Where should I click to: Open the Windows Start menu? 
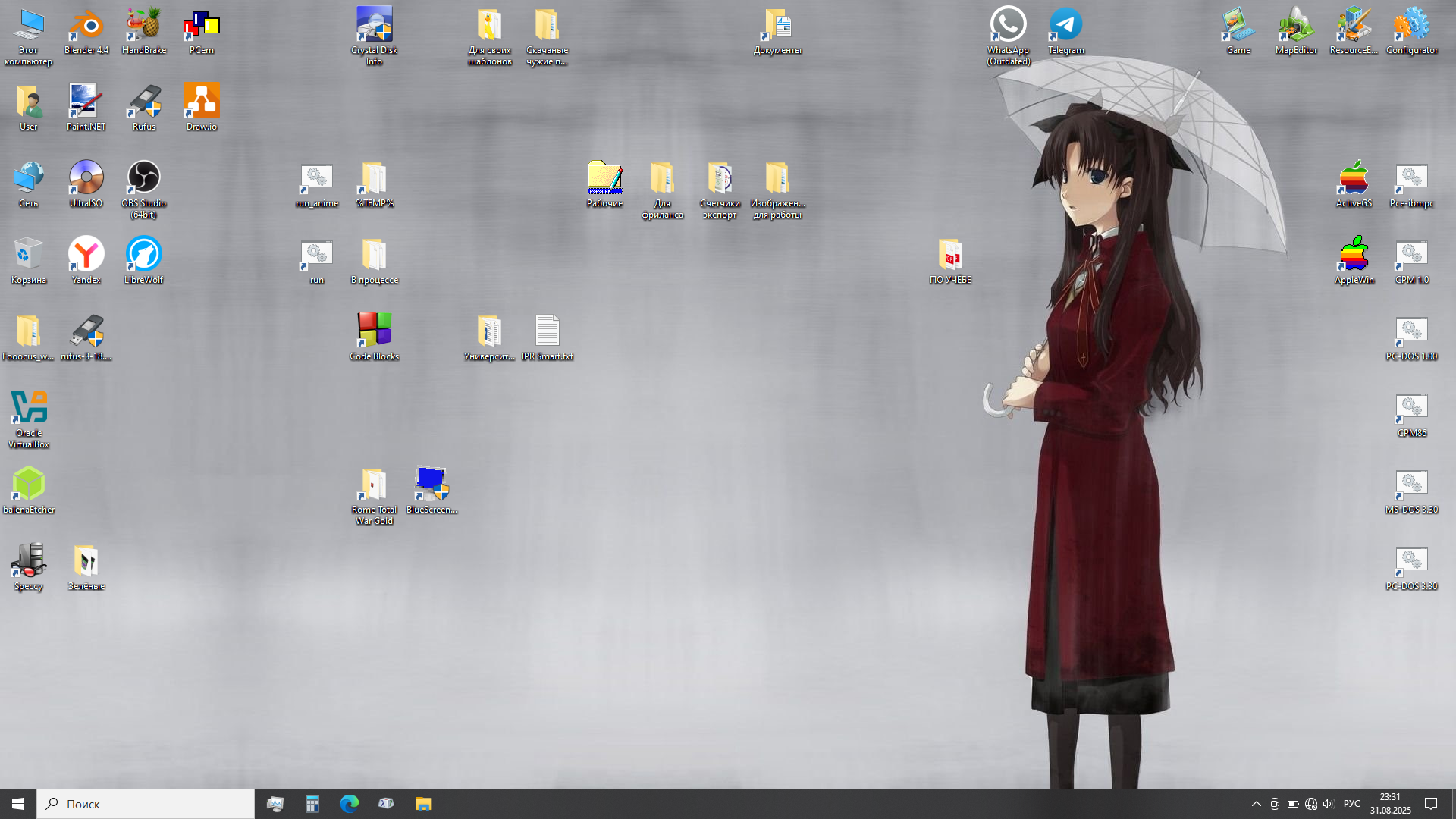click(18, 804)
